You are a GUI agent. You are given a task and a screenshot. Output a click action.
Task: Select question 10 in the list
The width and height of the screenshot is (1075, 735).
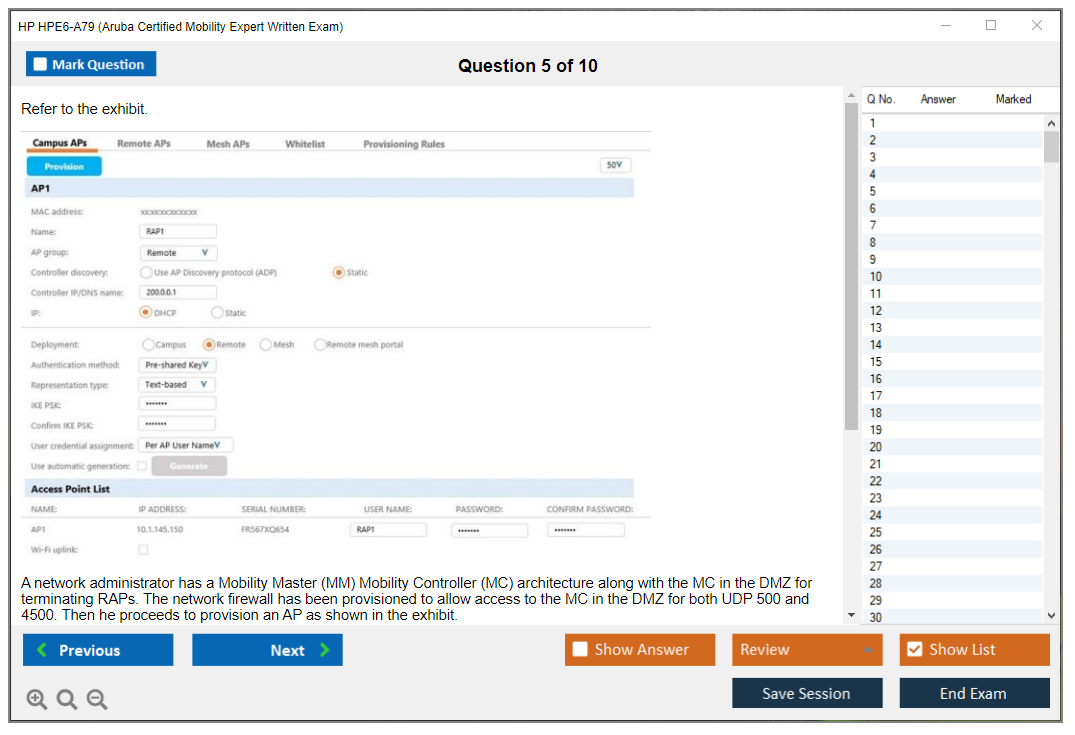tap(876, 277)
